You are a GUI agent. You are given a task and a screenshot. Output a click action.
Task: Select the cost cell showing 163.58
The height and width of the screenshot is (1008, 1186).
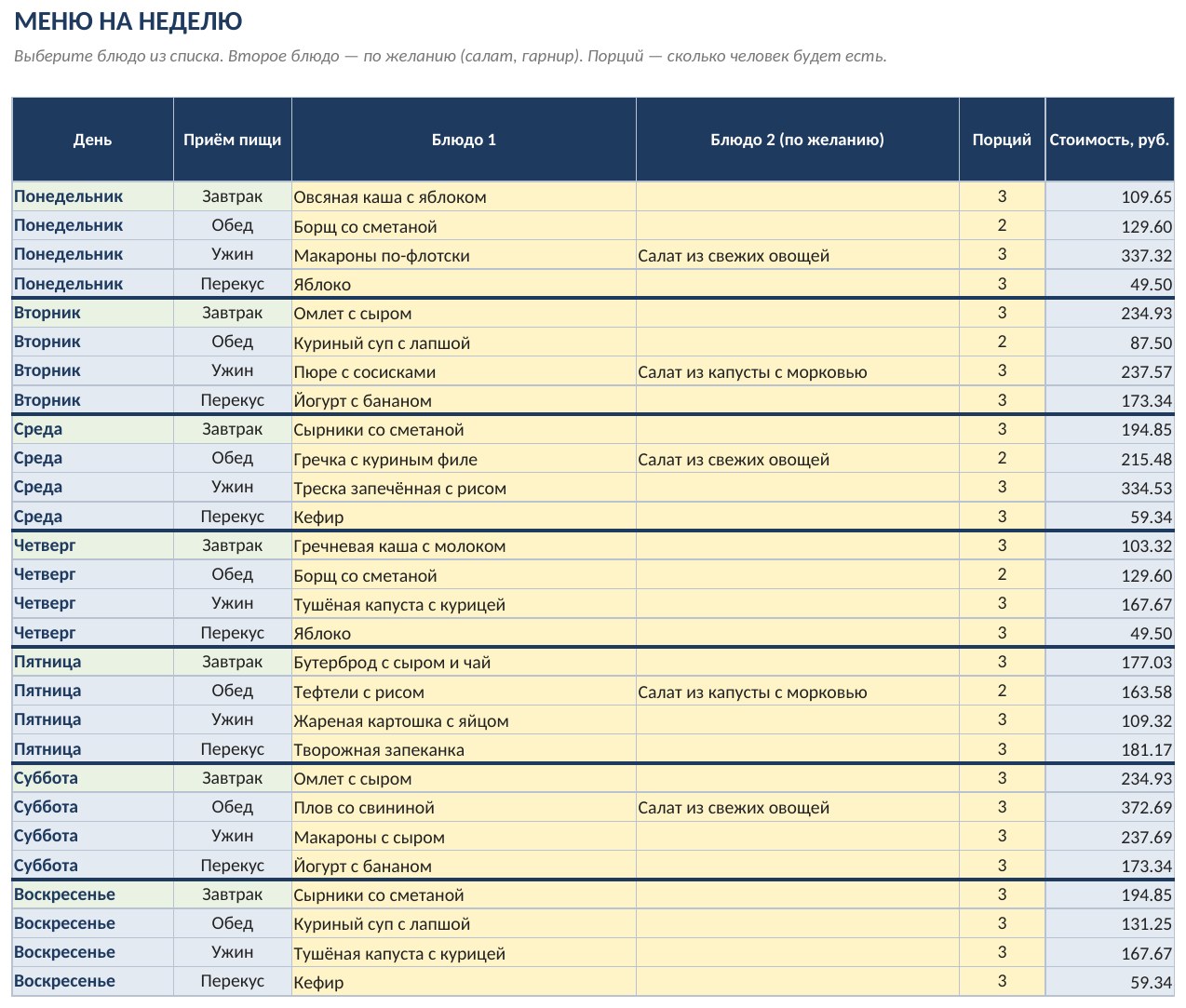tap(1110, 692)
